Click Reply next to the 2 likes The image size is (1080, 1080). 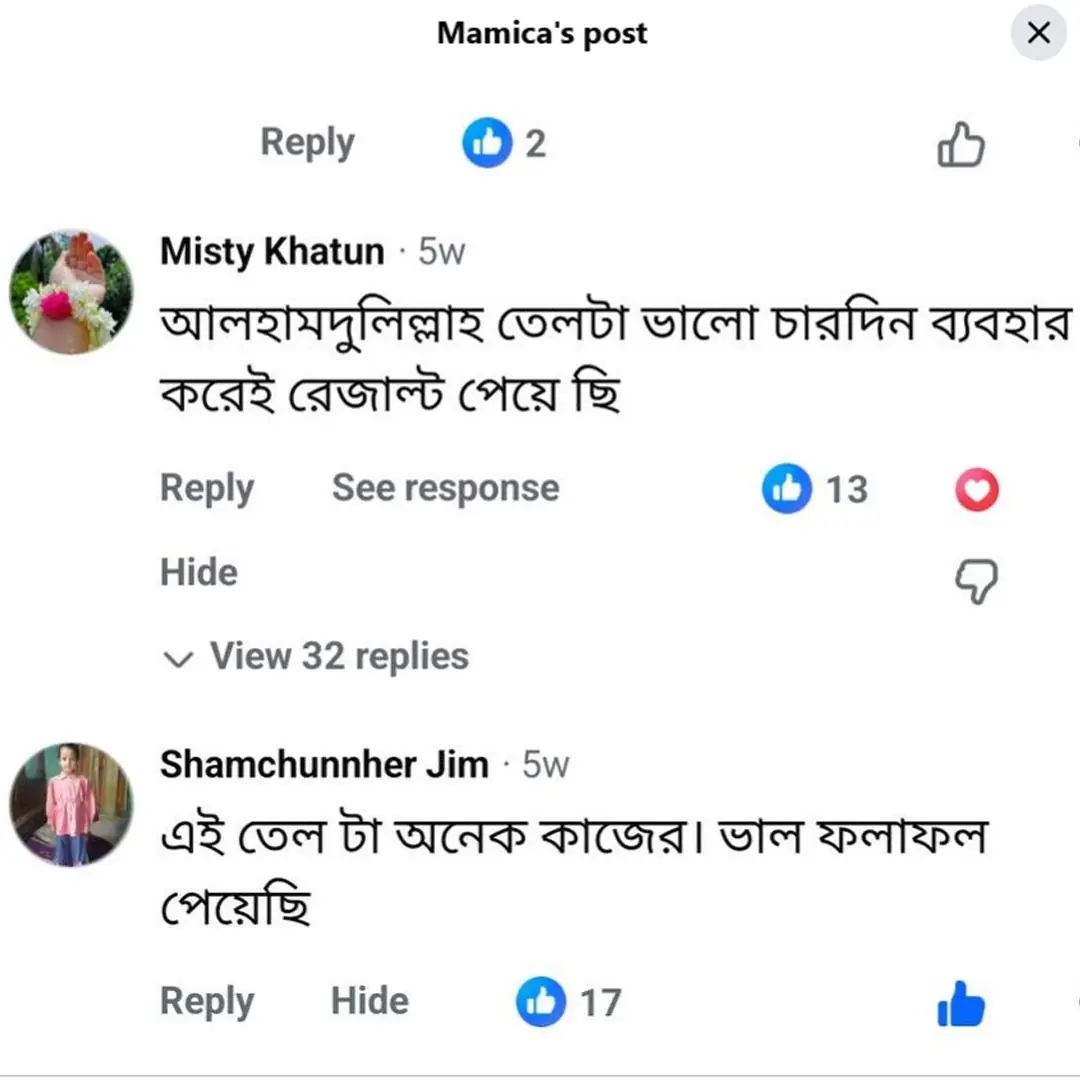tap(307, 143)
